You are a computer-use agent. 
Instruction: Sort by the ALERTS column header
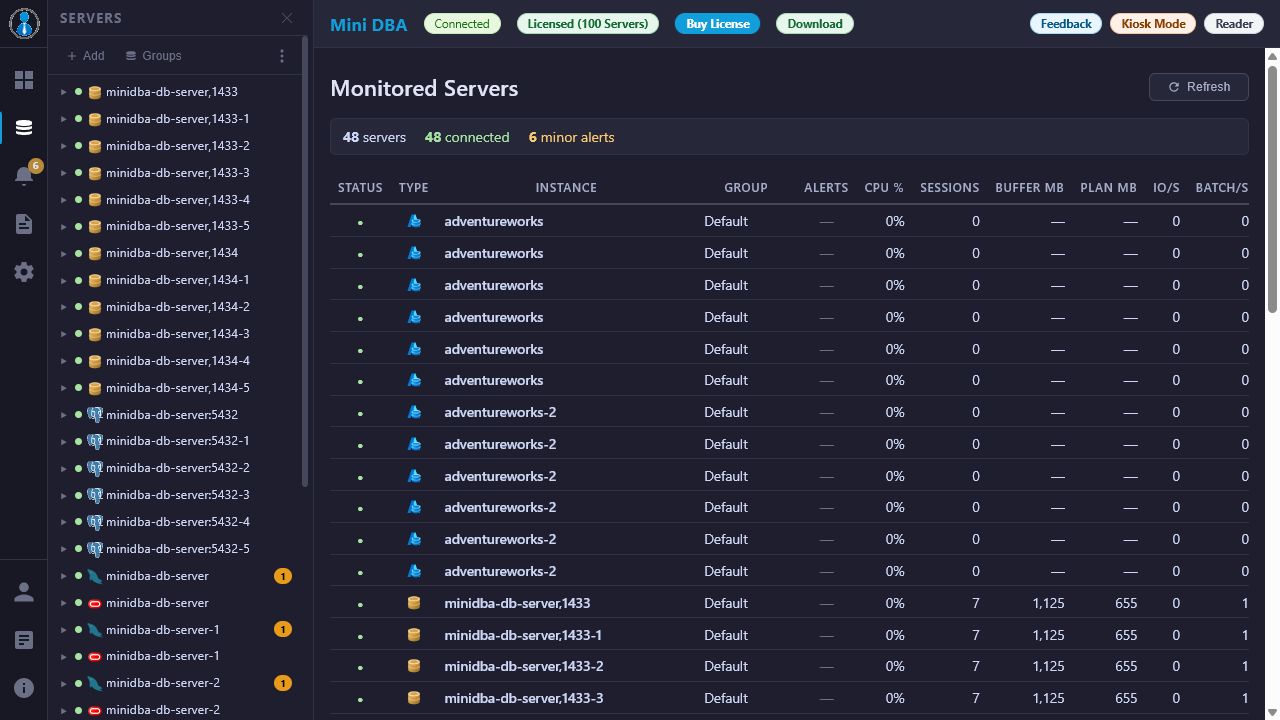pyautogui.click(x=826, y=188)
